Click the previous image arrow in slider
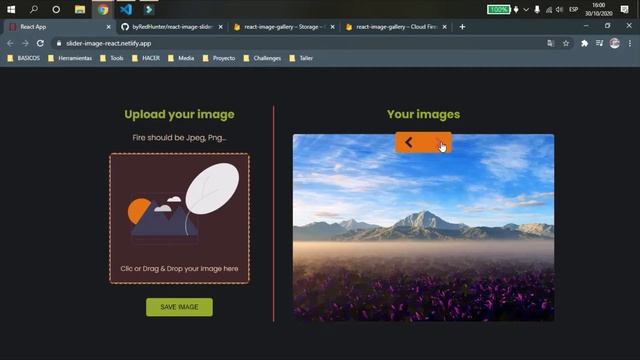 (409, 142)
